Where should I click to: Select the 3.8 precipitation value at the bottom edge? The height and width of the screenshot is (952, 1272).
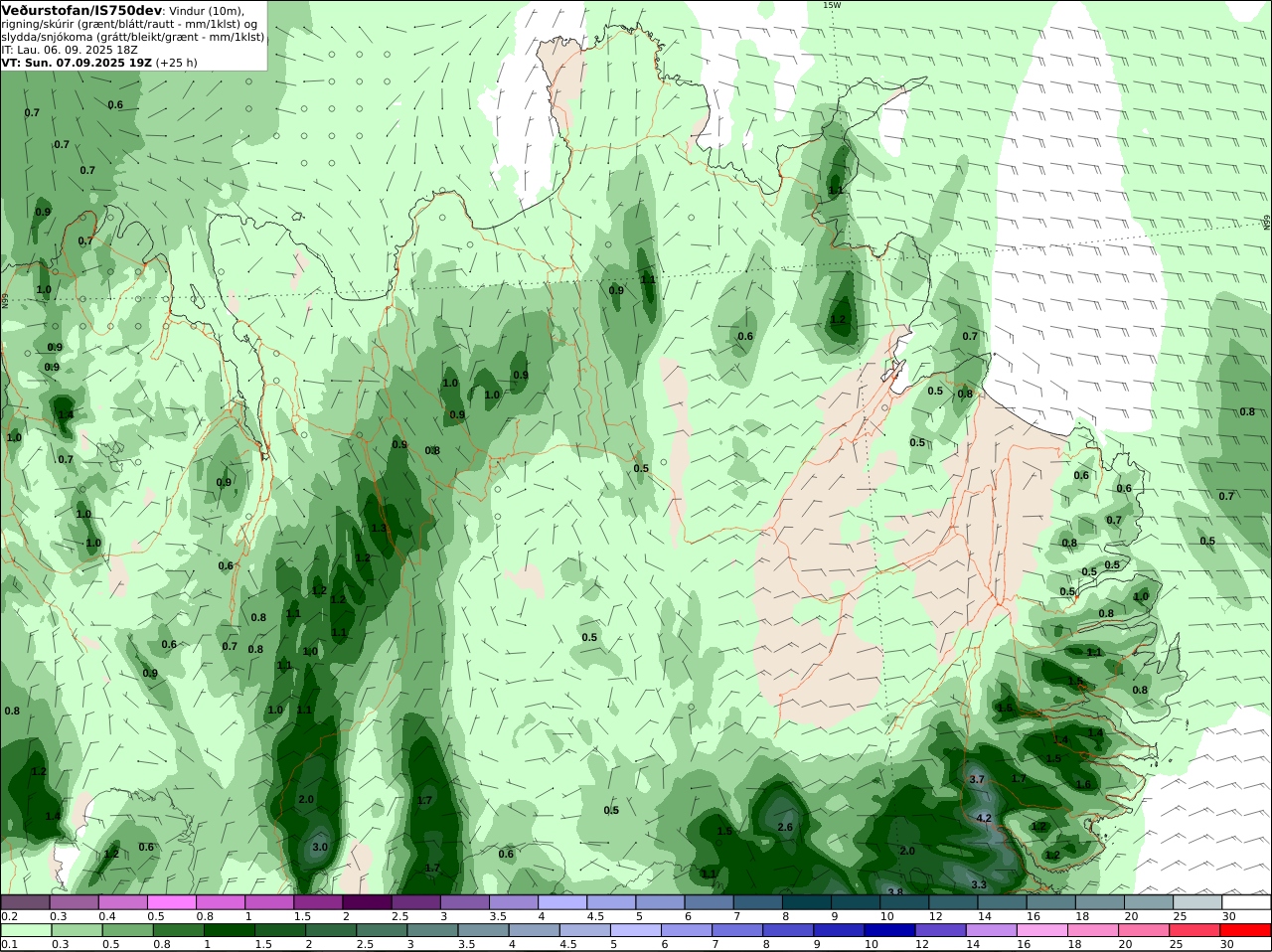[895, 892]
